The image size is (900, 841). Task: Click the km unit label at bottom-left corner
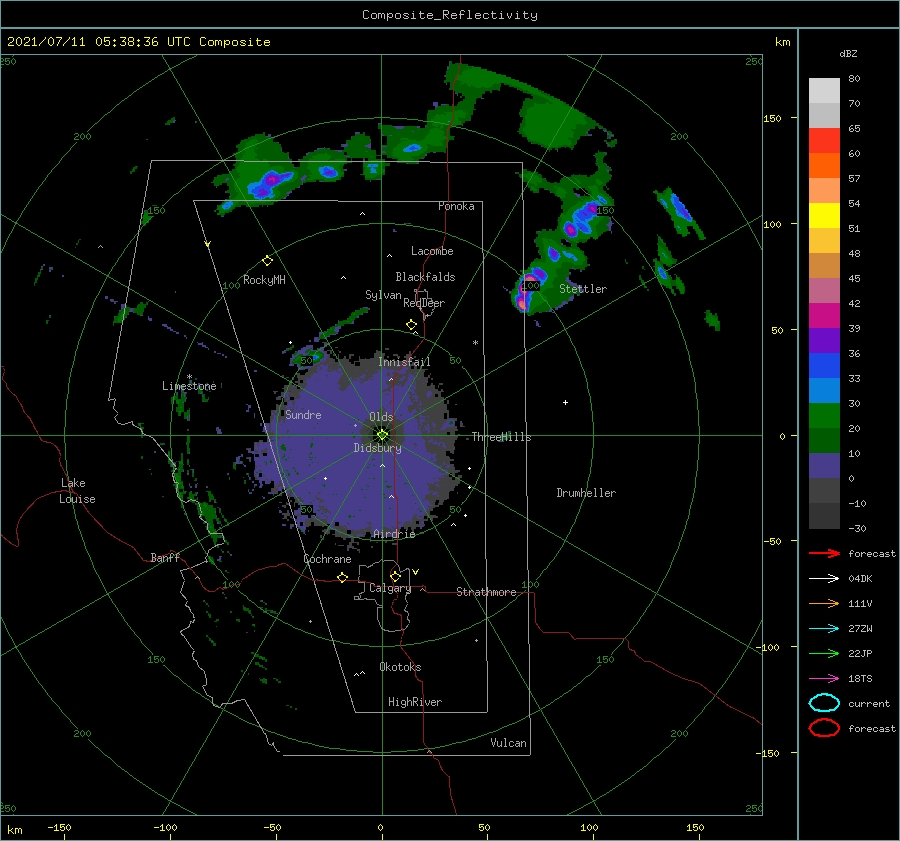[14, 830]
